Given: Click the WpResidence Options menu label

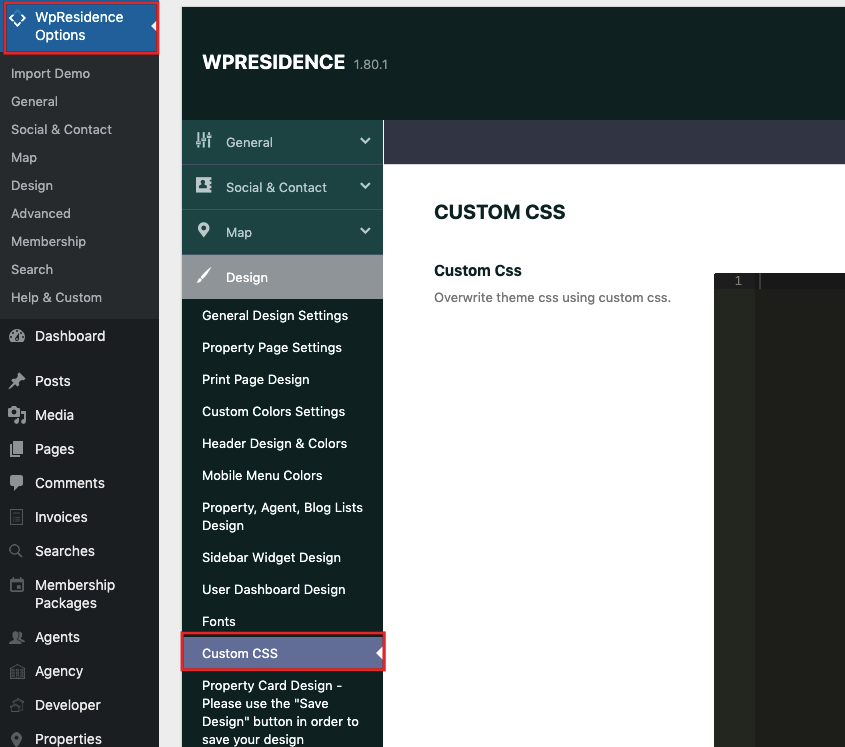Looking at the screenshot, I should (79, 26).
